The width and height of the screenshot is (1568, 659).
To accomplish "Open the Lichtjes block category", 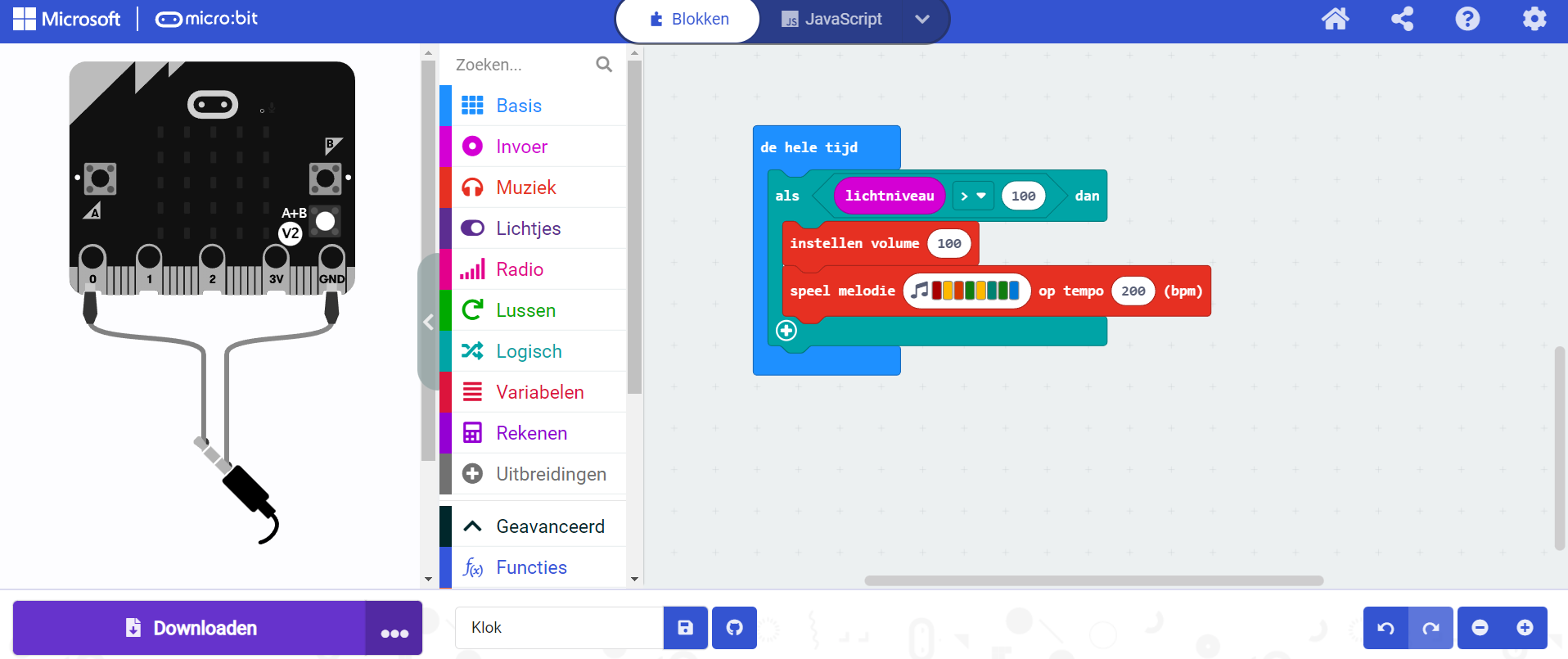I will (533, 228).
